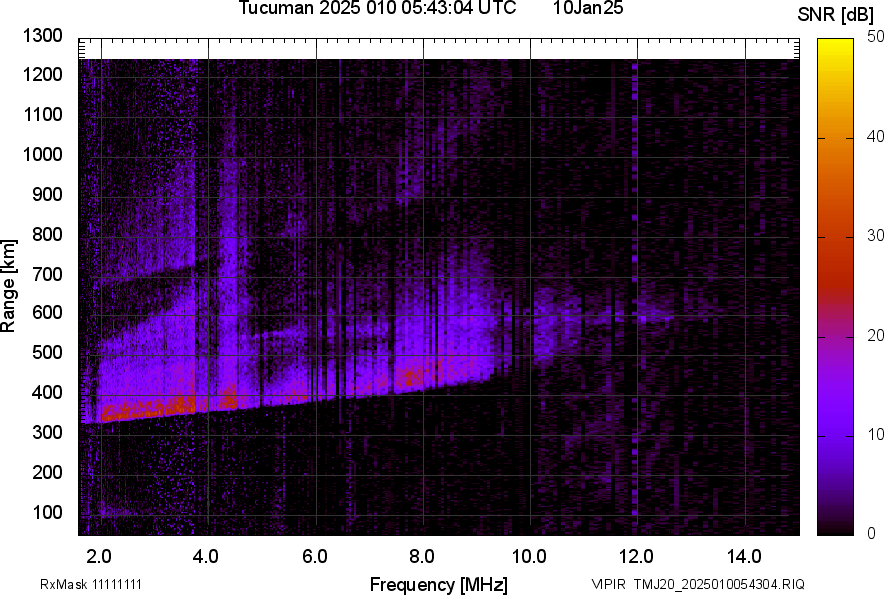Click the SNR color scale bar
The height and width of the screenshot is (595, 884).
836,287
